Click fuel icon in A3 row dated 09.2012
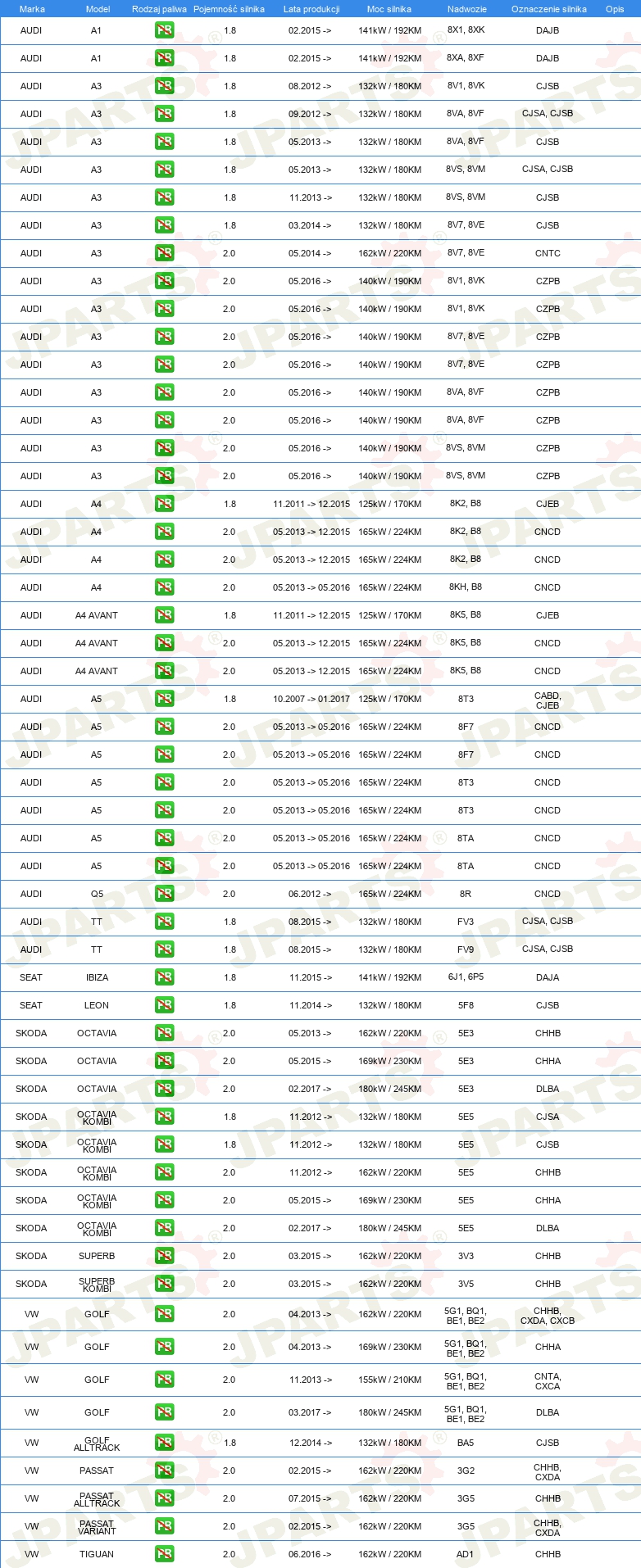Image resolution: width=641 pixels, height=1568 pixels. tap(164, 114)
